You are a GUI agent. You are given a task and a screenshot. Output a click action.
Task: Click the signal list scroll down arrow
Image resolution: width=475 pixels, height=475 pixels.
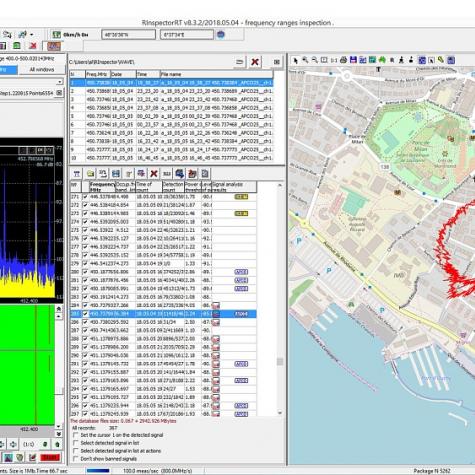[280, 413]
